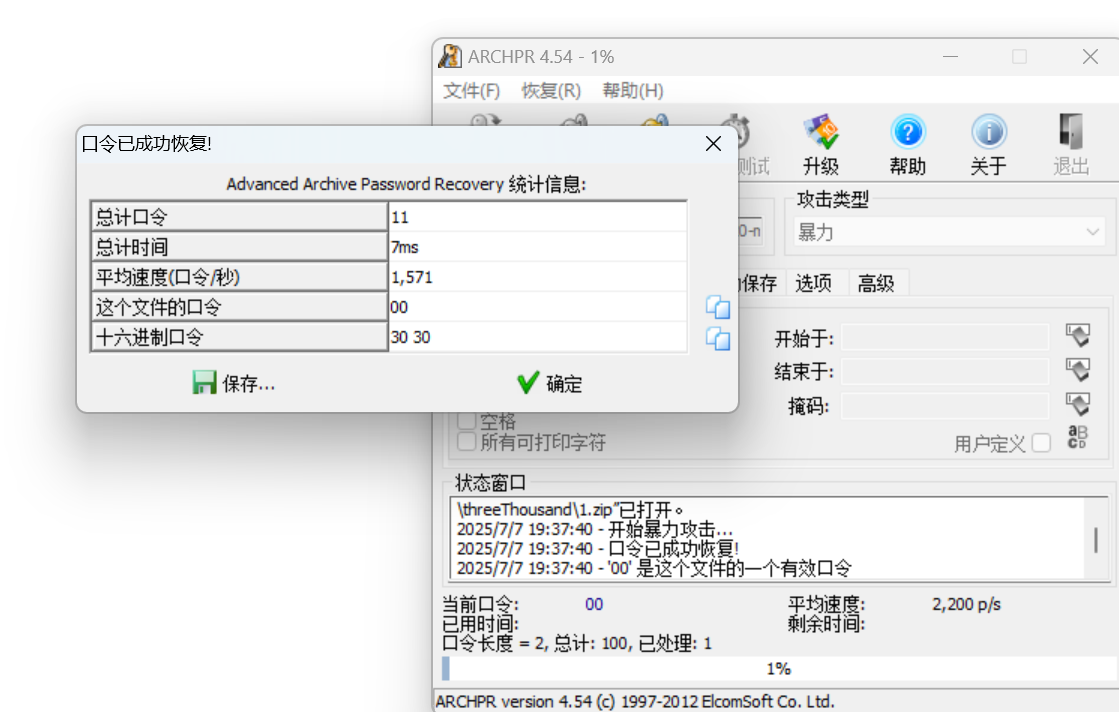This screenshot has height=712, width=1119.
Task: Switch to the 选项 tab
Action: (x=814, y=283)
